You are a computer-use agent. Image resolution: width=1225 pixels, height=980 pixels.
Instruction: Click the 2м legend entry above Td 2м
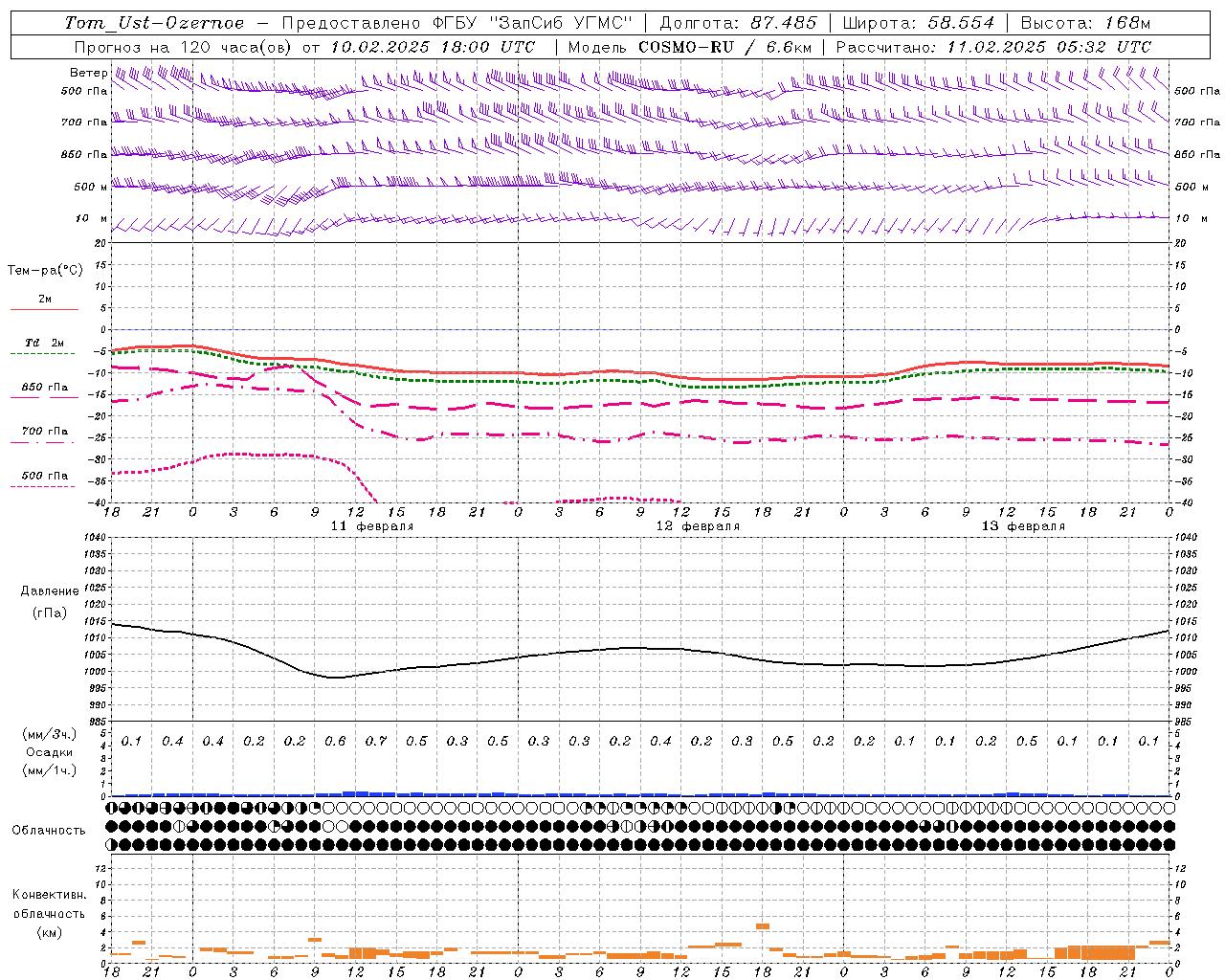(45, 300)
